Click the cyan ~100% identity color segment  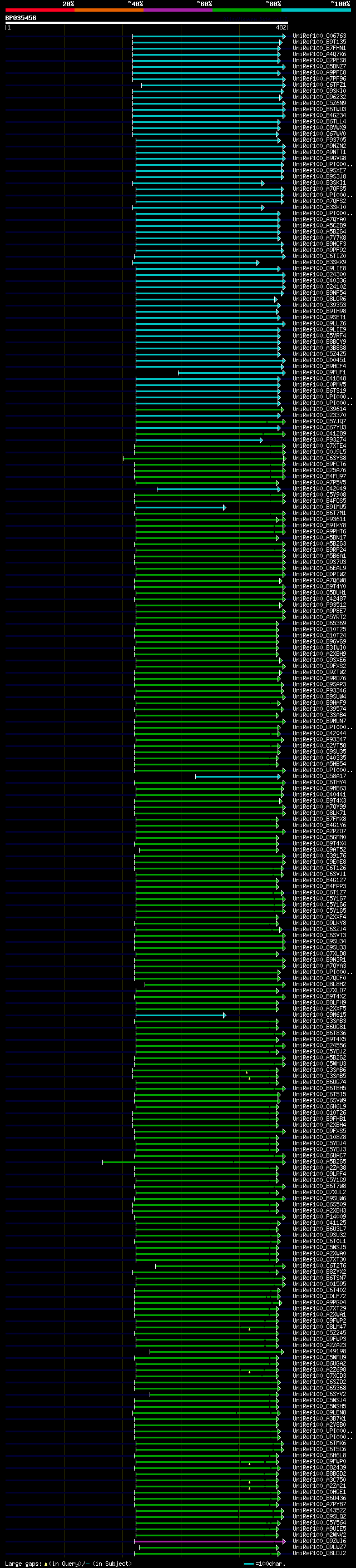point(316,10)
